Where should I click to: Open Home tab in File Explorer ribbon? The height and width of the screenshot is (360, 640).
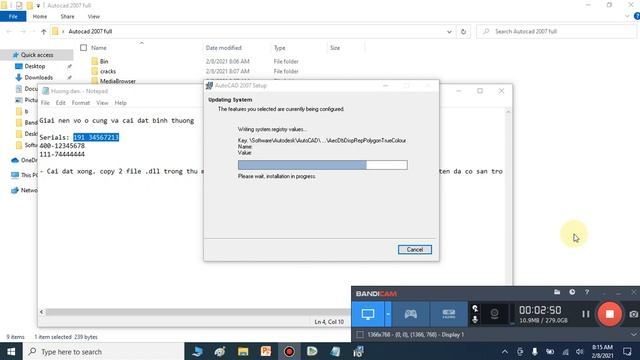[x=40, y=16]
